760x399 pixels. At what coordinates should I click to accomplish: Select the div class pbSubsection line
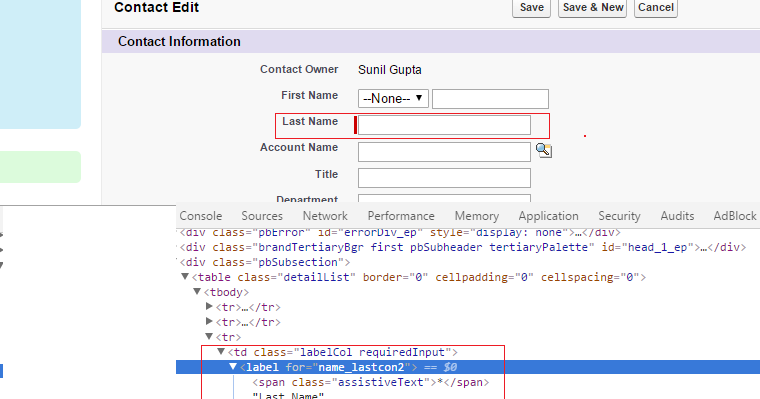coord(265,262)
